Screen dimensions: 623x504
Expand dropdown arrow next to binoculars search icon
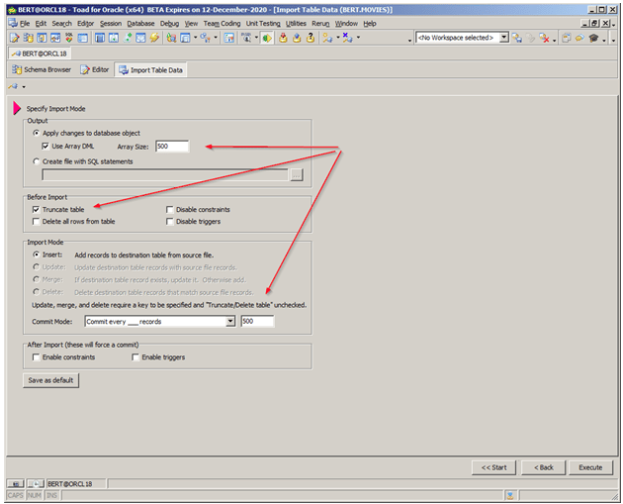(x=256, y=38)
